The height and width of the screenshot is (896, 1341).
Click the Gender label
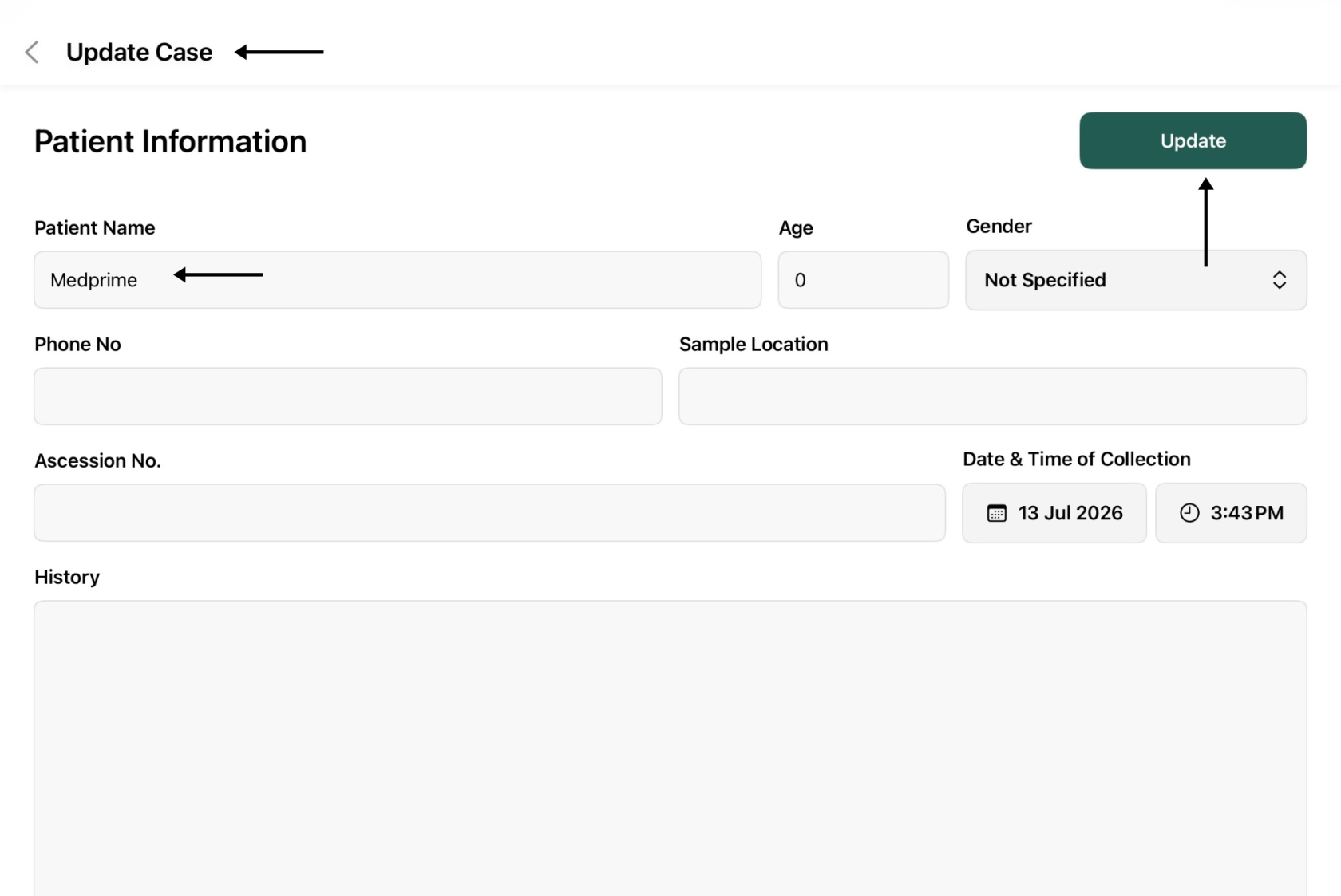[999, 227]
